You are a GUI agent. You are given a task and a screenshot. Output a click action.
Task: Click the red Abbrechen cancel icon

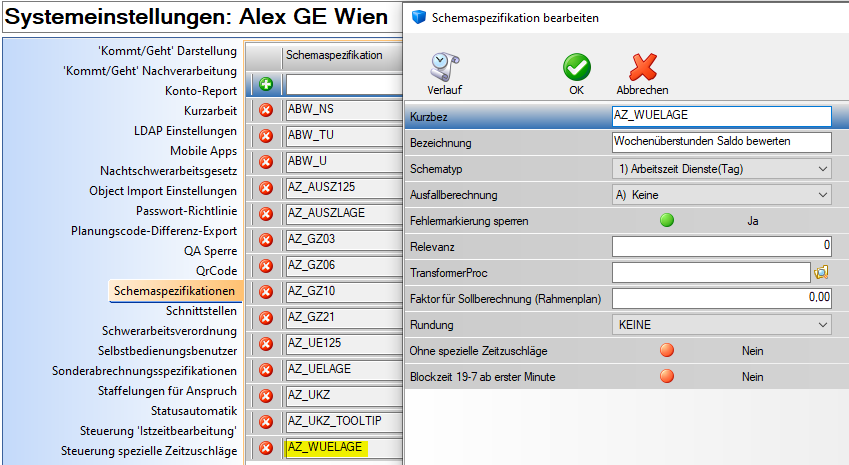point(642,68)
